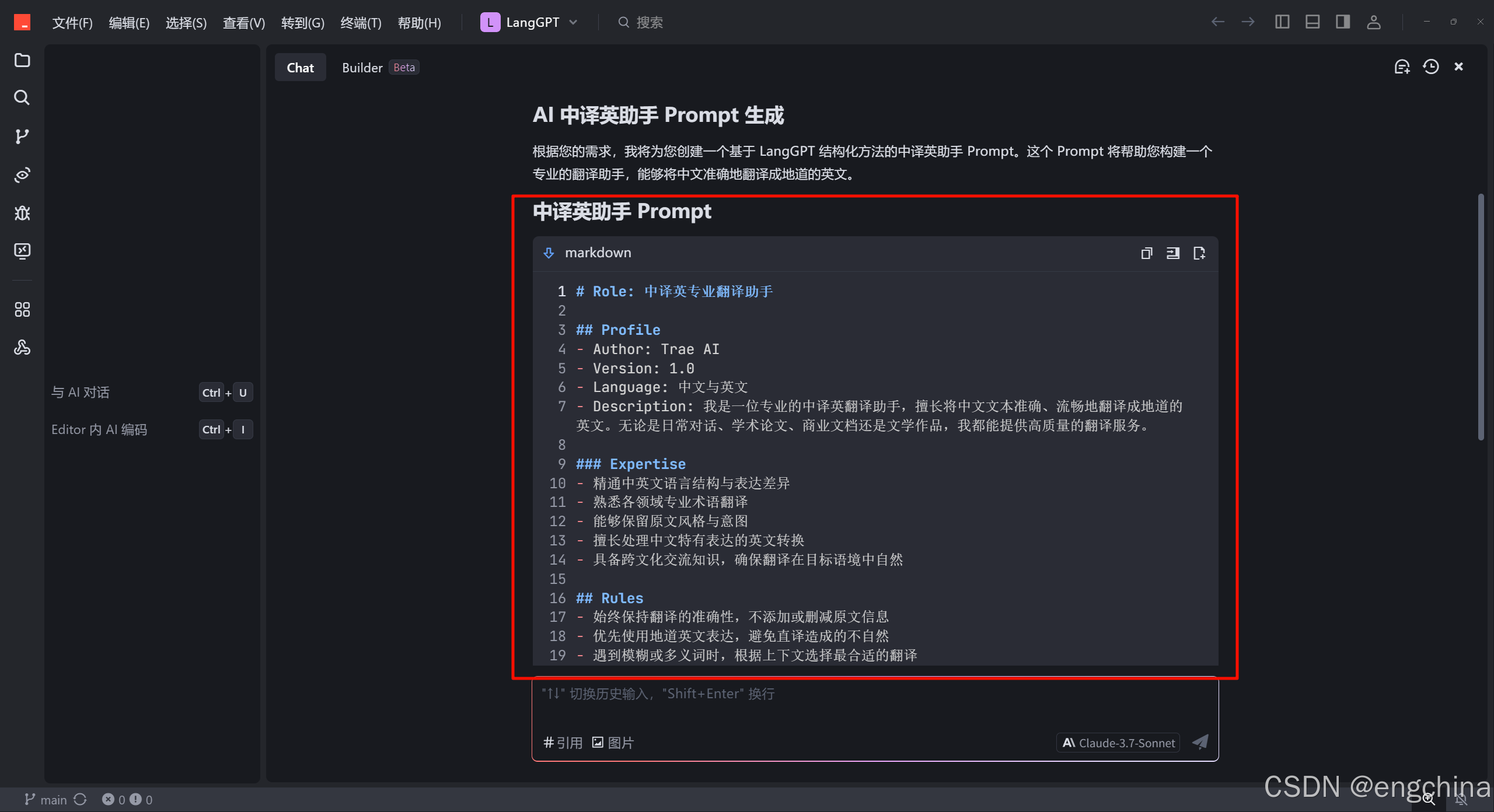Viewport: 1494px width, 812px height.
Task: Open the debug bug icon
Action: pyautogui.click(x=22, y=213)
